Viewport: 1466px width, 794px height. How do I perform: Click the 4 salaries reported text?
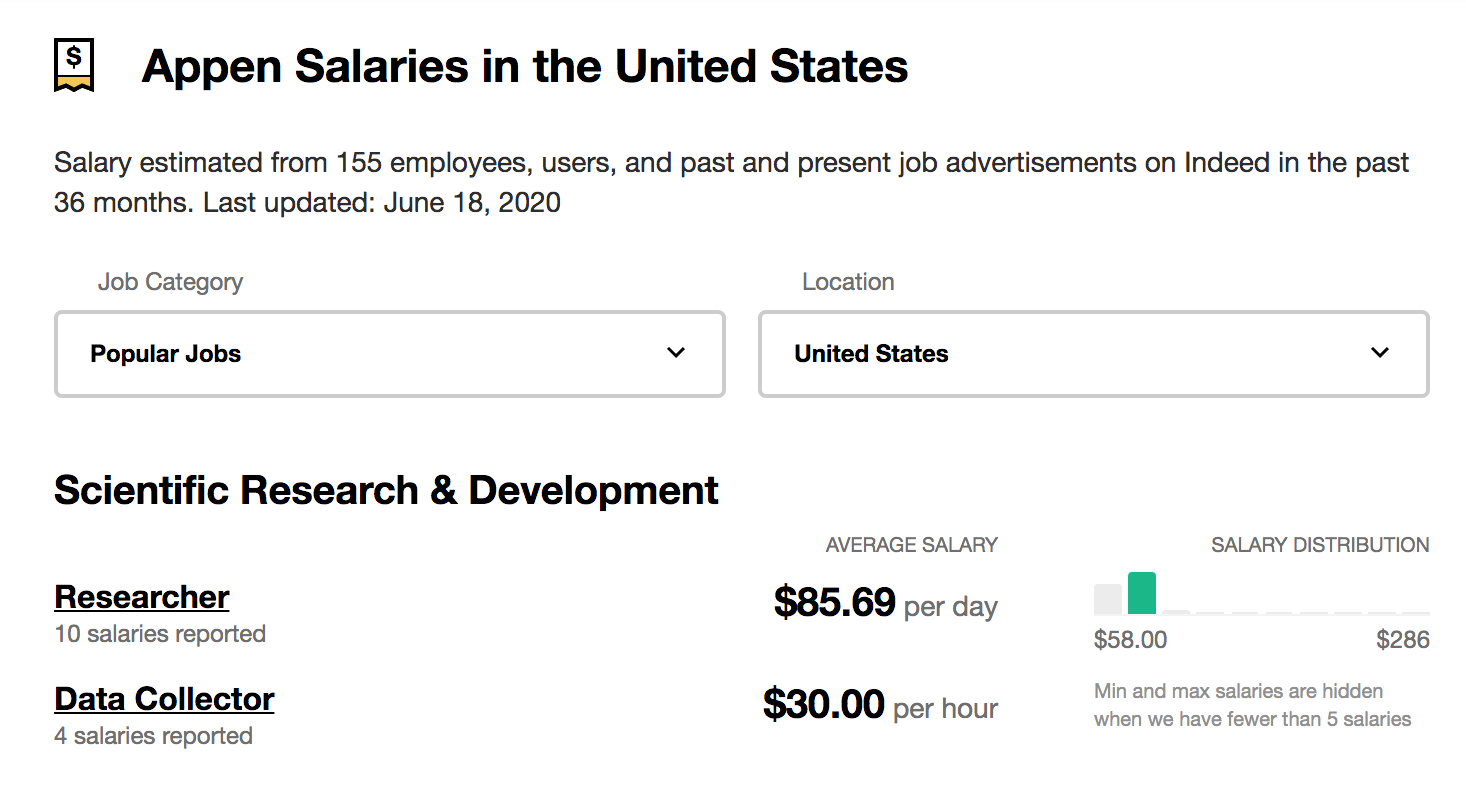[x=153, y=736]
